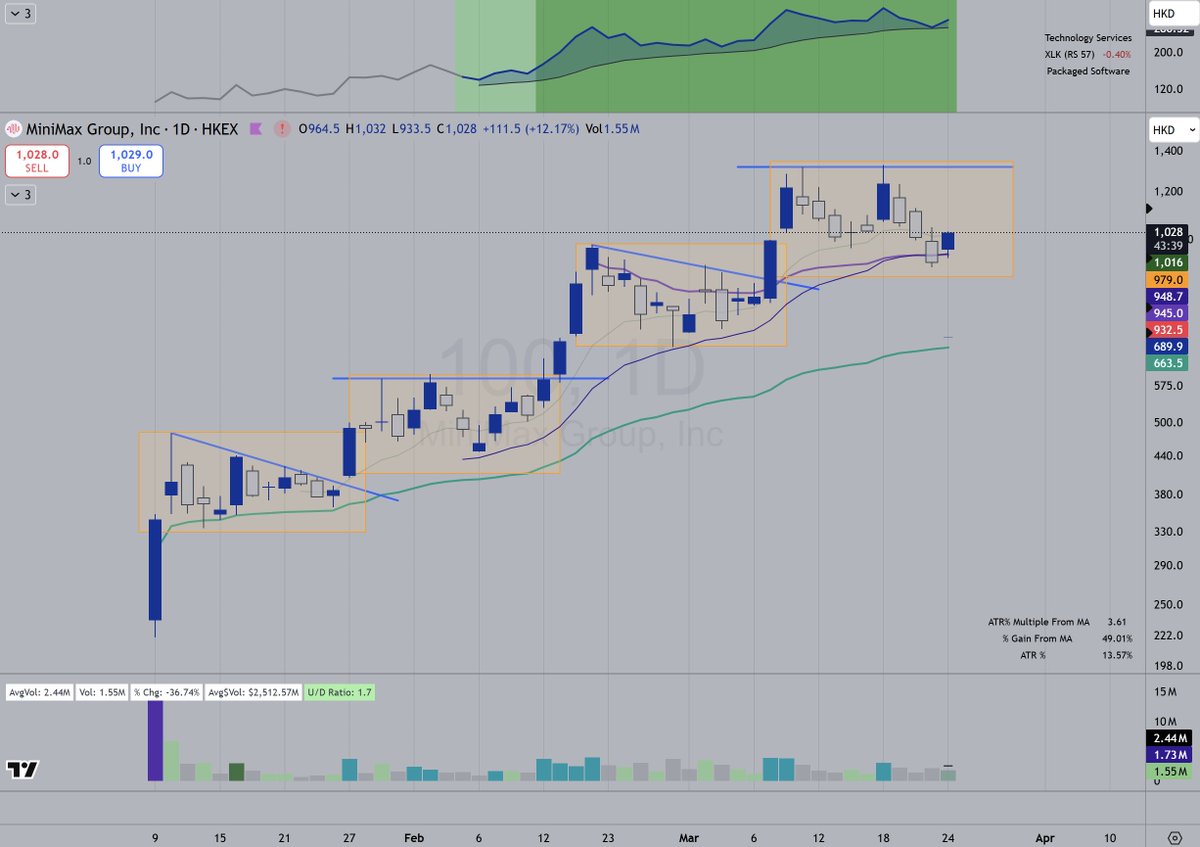Click the tall blue first-day candlestick
The width and height of the screenshot is (1200, 847).
pyautogui.click(x=155, y=569)
